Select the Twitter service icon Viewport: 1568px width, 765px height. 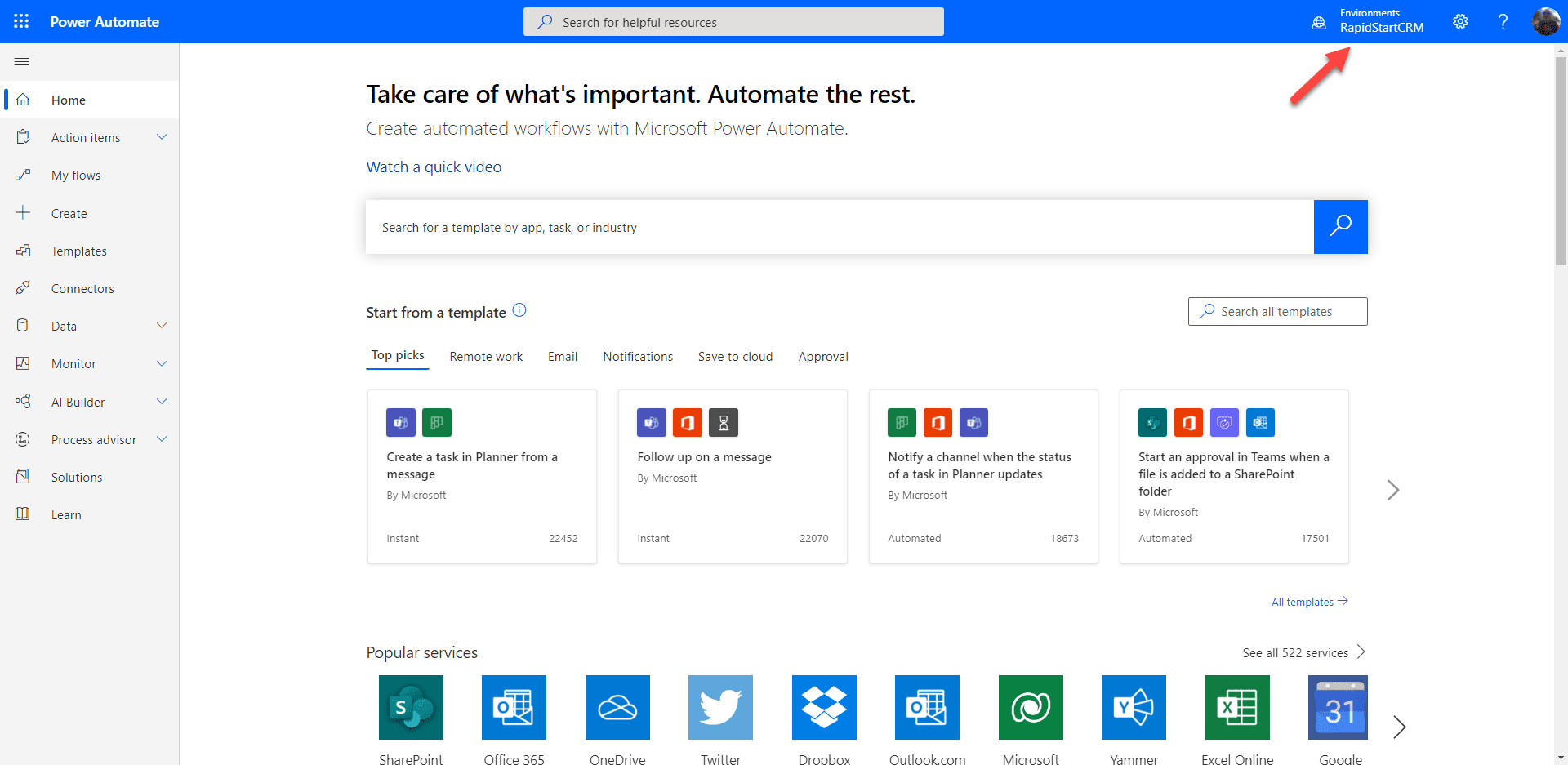720,707
